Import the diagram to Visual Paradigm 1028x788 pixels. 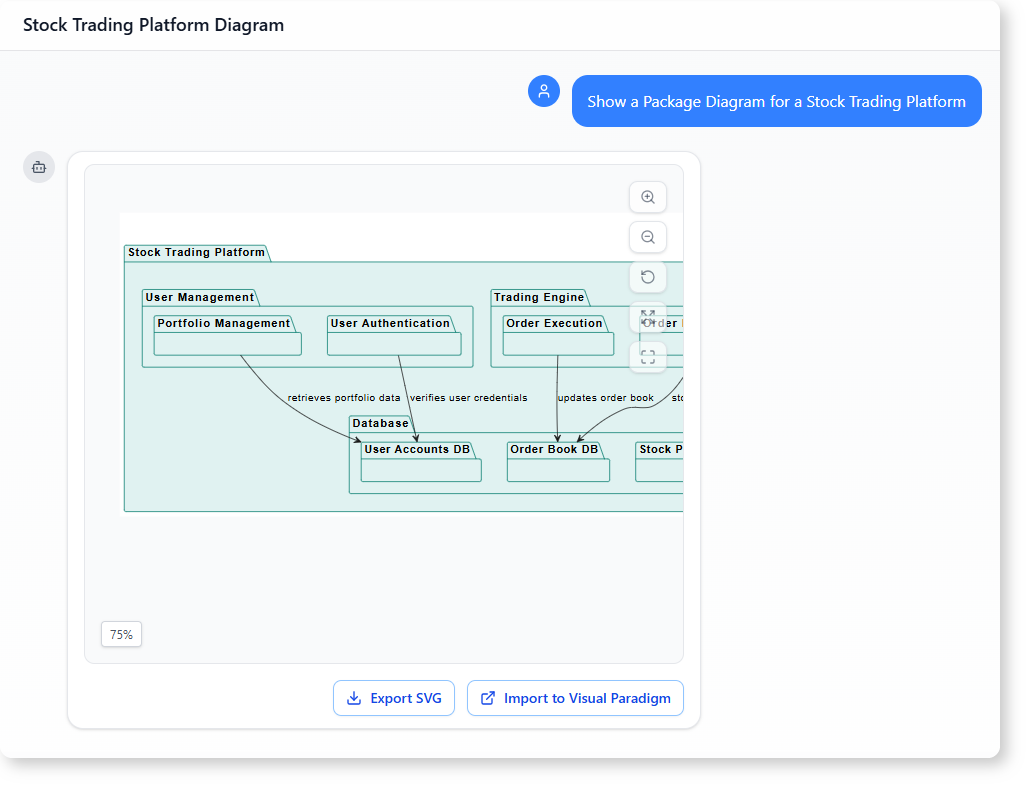point(575,698)
